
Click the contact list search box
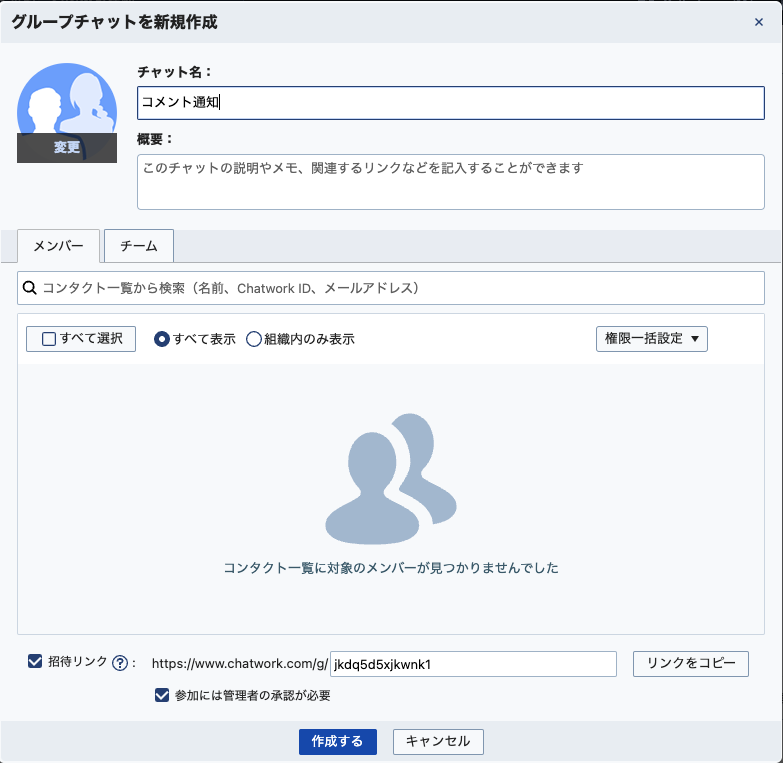(x=400, y=288)
